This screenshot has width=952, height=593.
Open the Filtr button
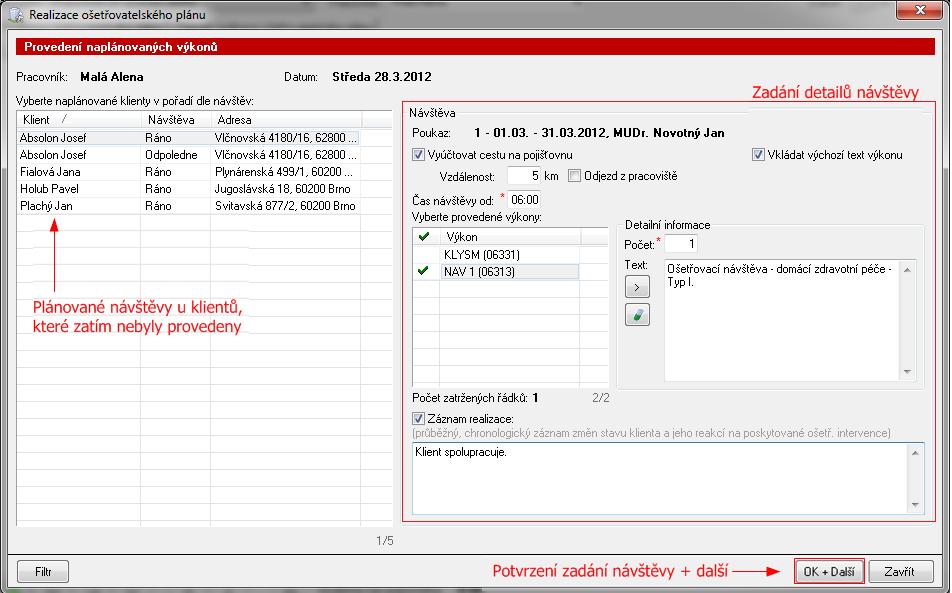click(x=43, y=571)
